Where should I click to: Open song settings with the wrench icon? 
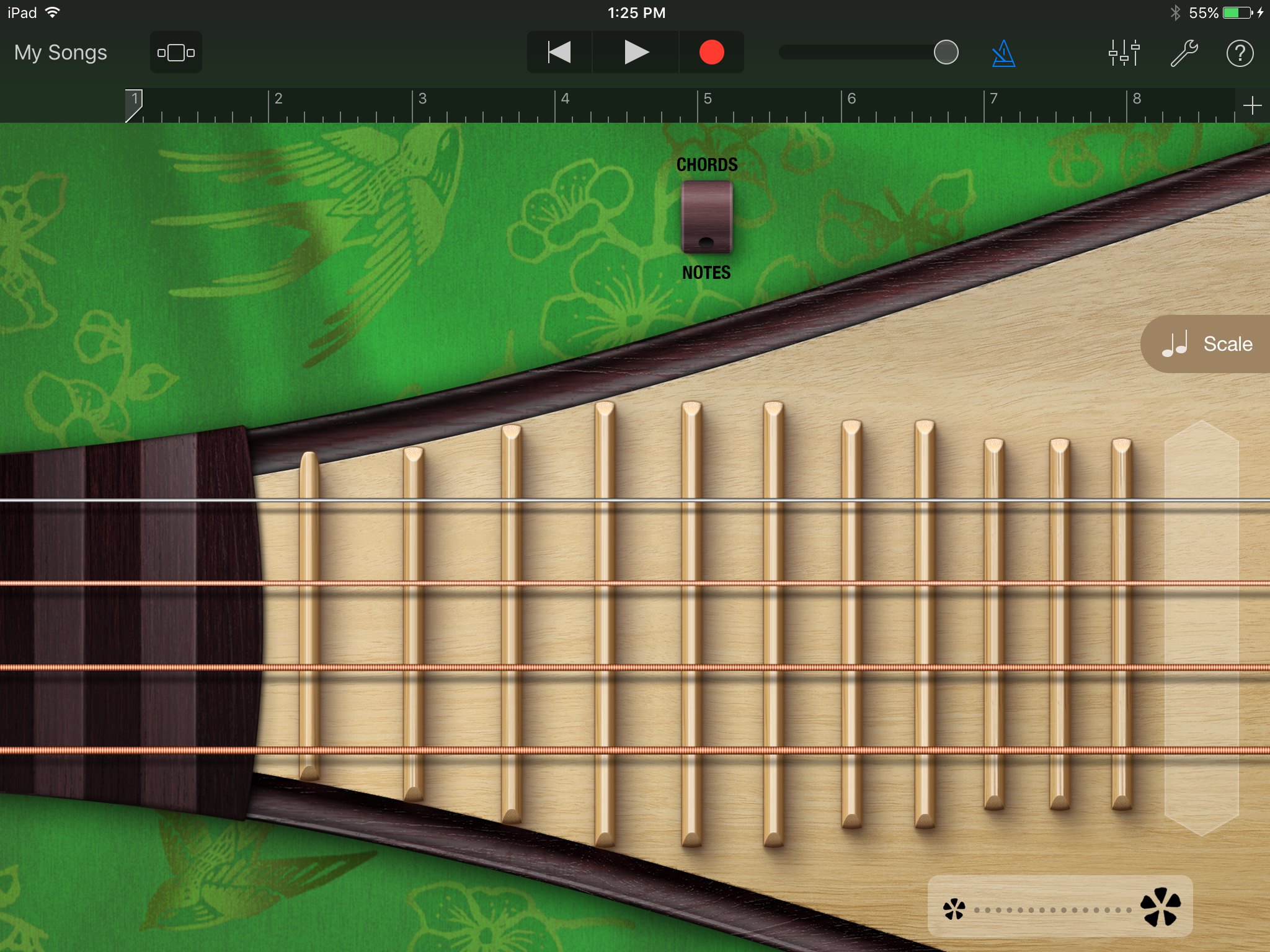(1185, 53)
